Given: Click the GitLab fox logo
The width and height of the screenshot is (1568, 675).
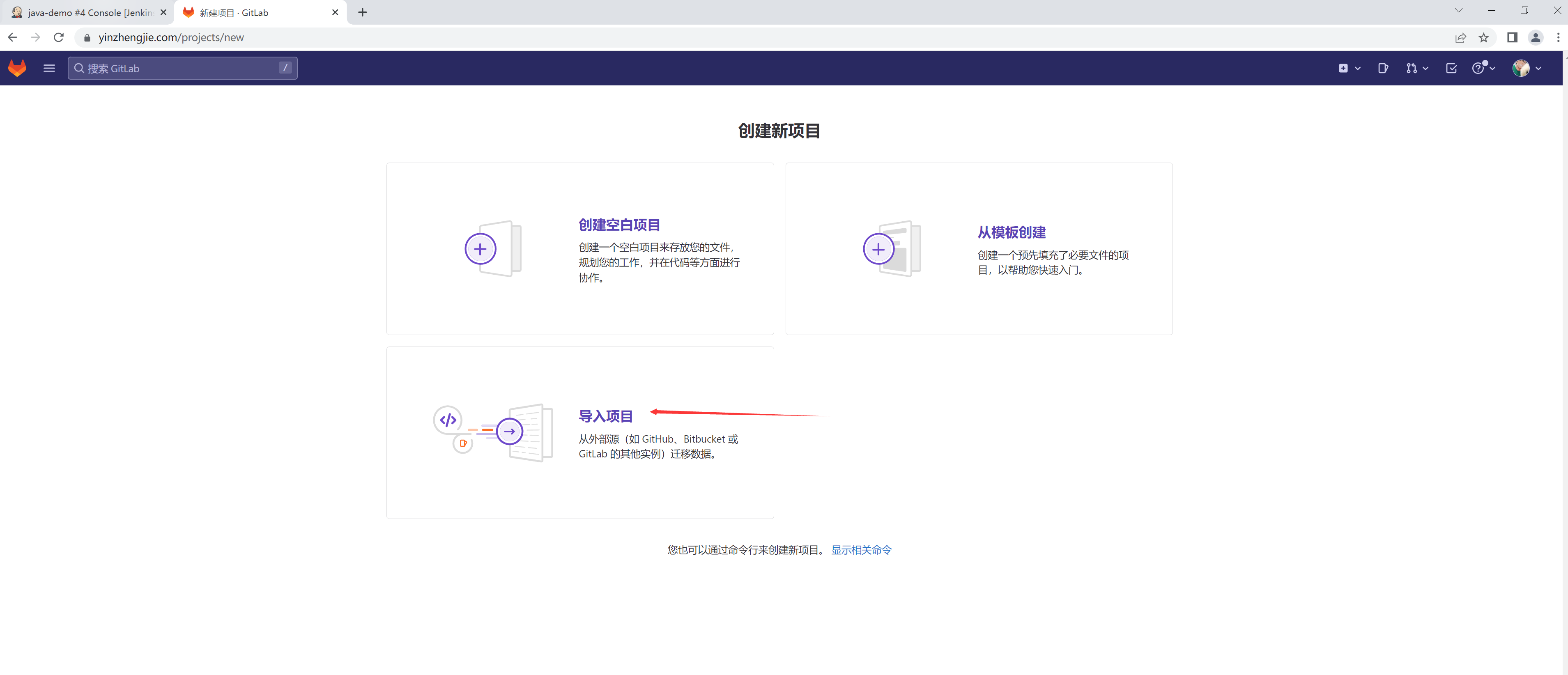Looking at the screenshot, I should pos(17,68).
